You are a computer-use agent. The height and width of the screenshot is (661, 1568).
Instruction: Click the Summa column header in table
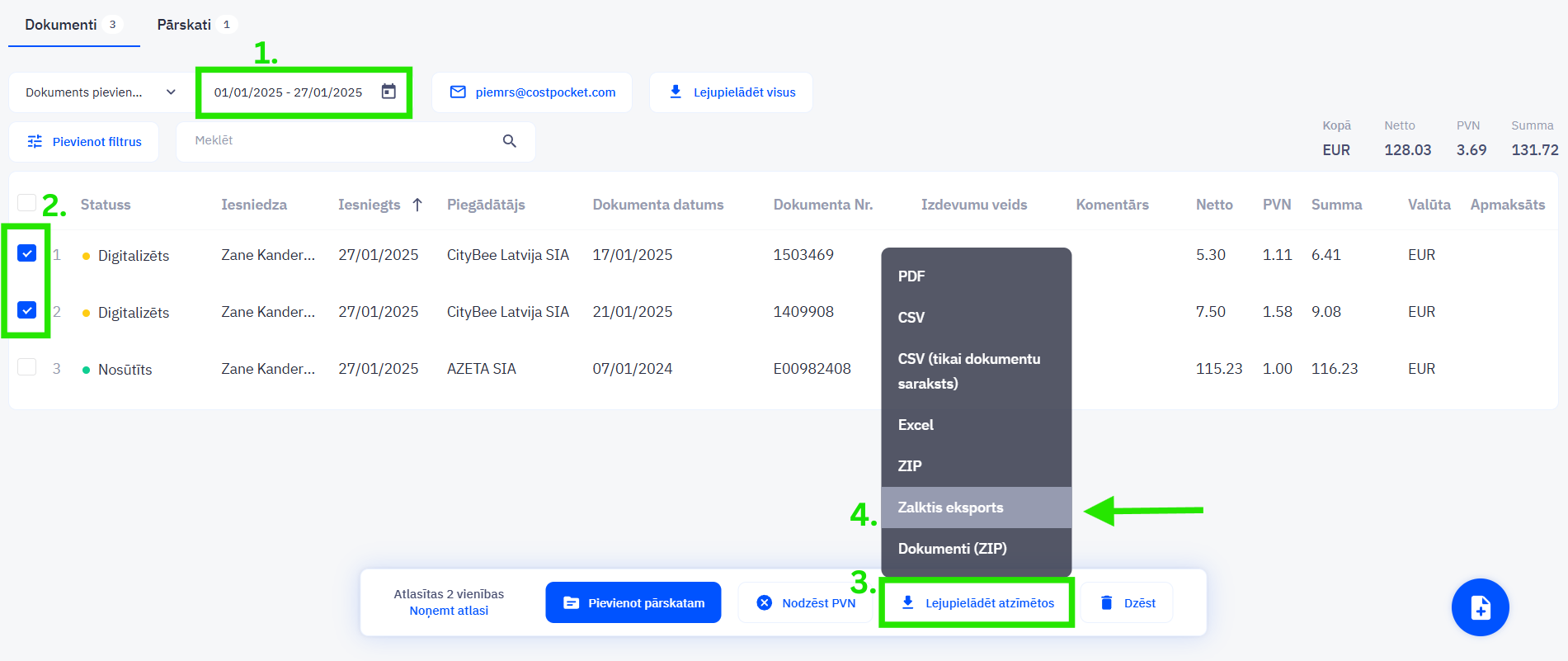click(x=1337, y=205)
